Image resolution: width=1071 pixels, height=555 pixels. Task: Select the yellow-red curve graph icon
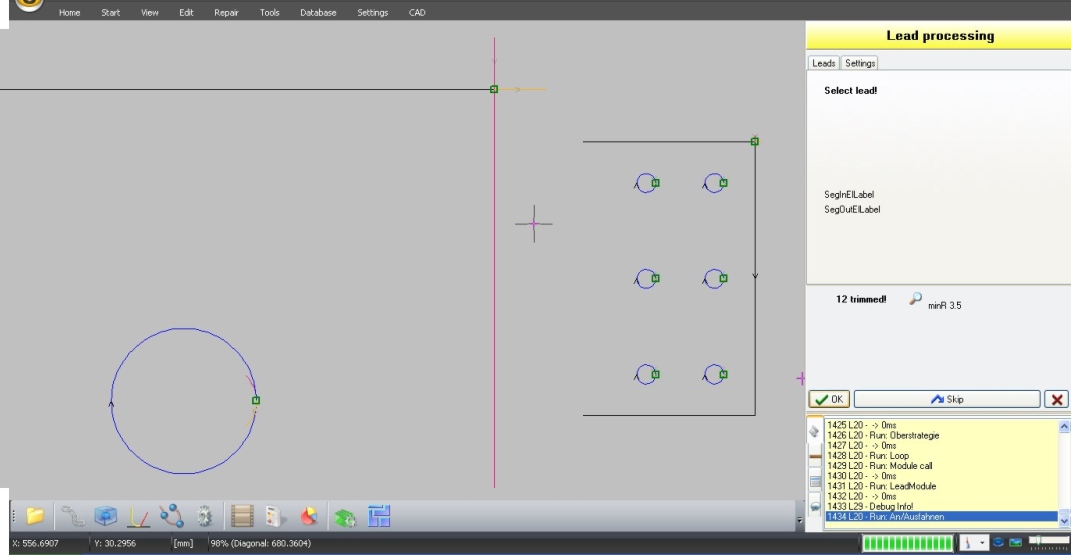click(139, 517)
